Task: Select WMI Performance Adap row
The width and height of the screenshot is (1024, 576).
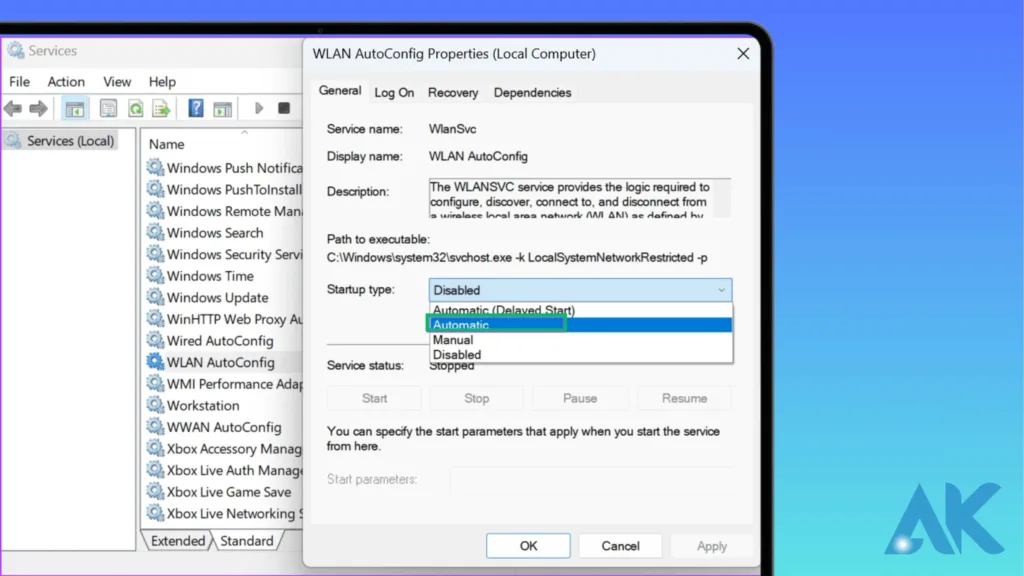Action: (x=224, y=383)
